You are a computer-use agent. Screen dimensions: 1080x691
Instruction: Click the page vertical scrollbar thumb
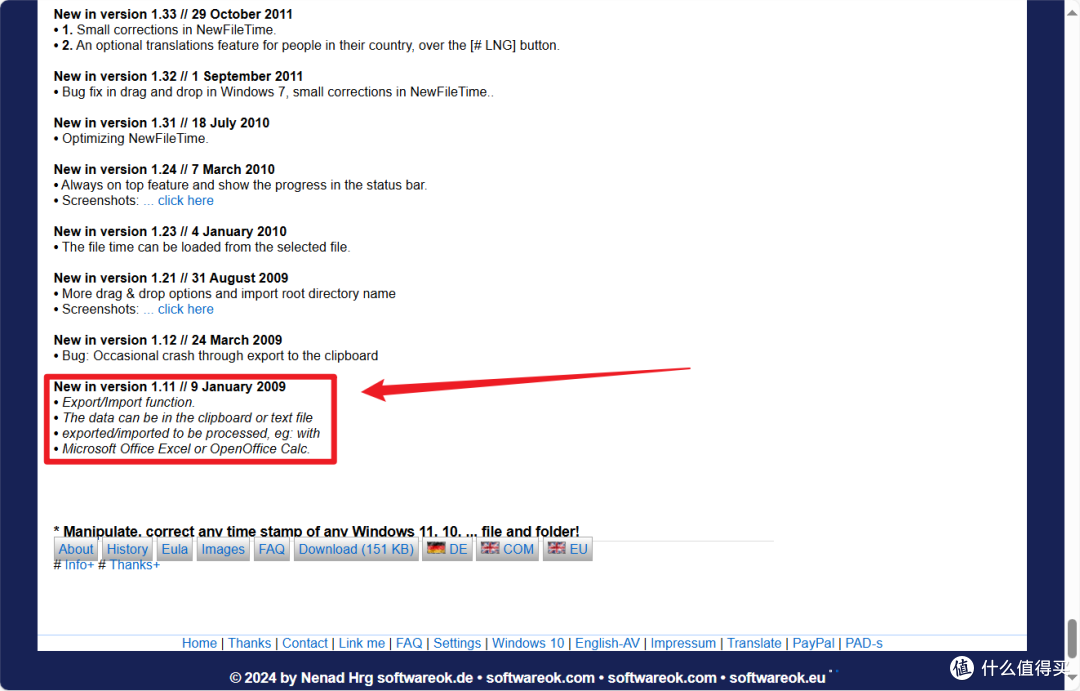tap(1072, 639)
